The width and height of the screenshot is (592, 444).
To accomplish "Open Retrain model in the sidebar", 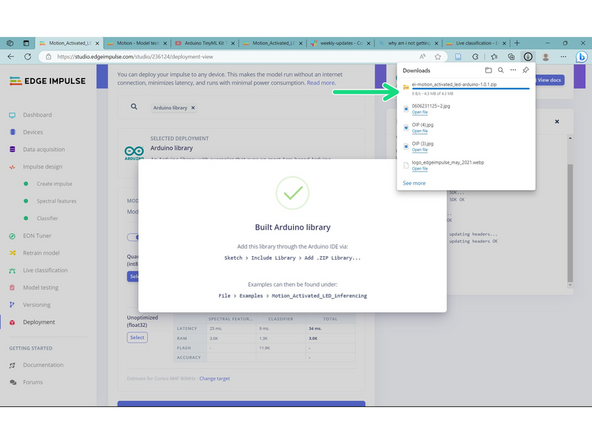I will [41, 253].
